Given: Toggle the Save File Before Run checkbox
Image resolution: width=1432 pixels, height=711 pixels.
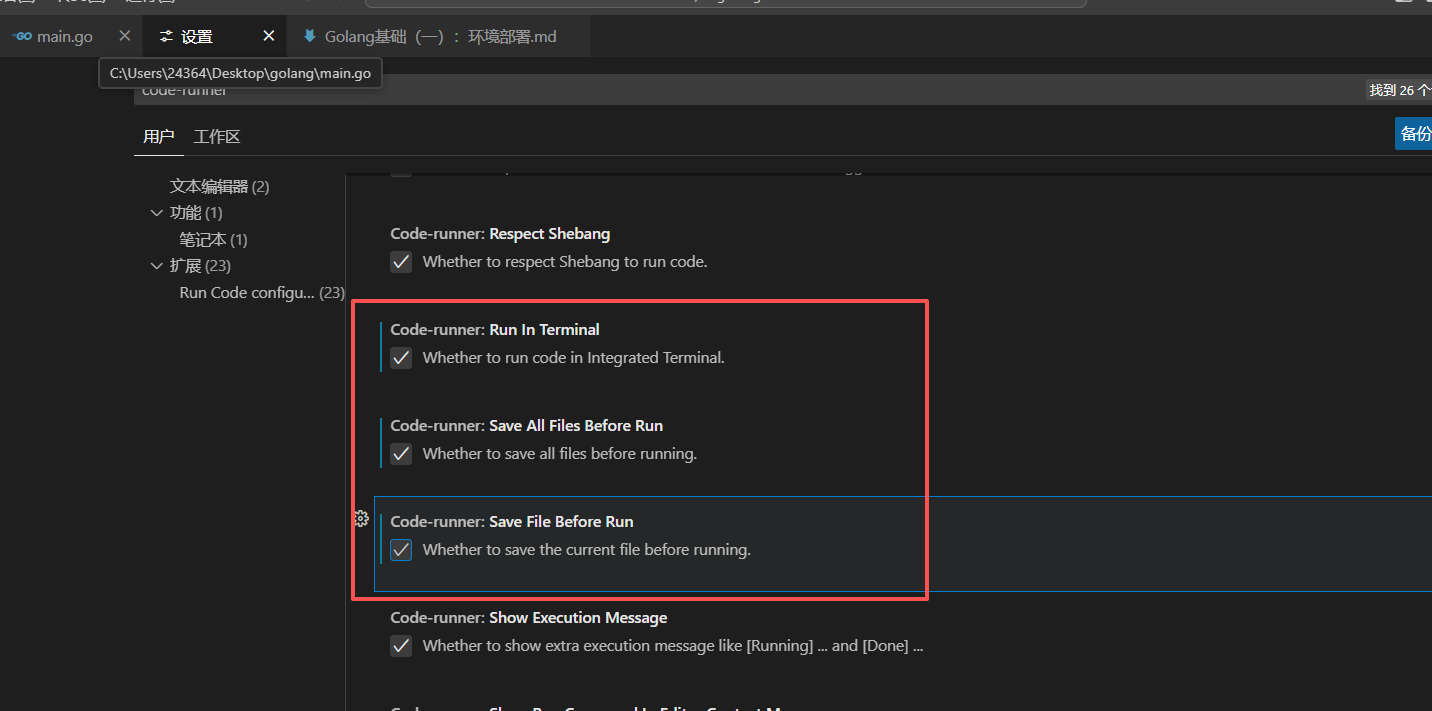Looking at the screenshot, I should (x=401, y=550).
